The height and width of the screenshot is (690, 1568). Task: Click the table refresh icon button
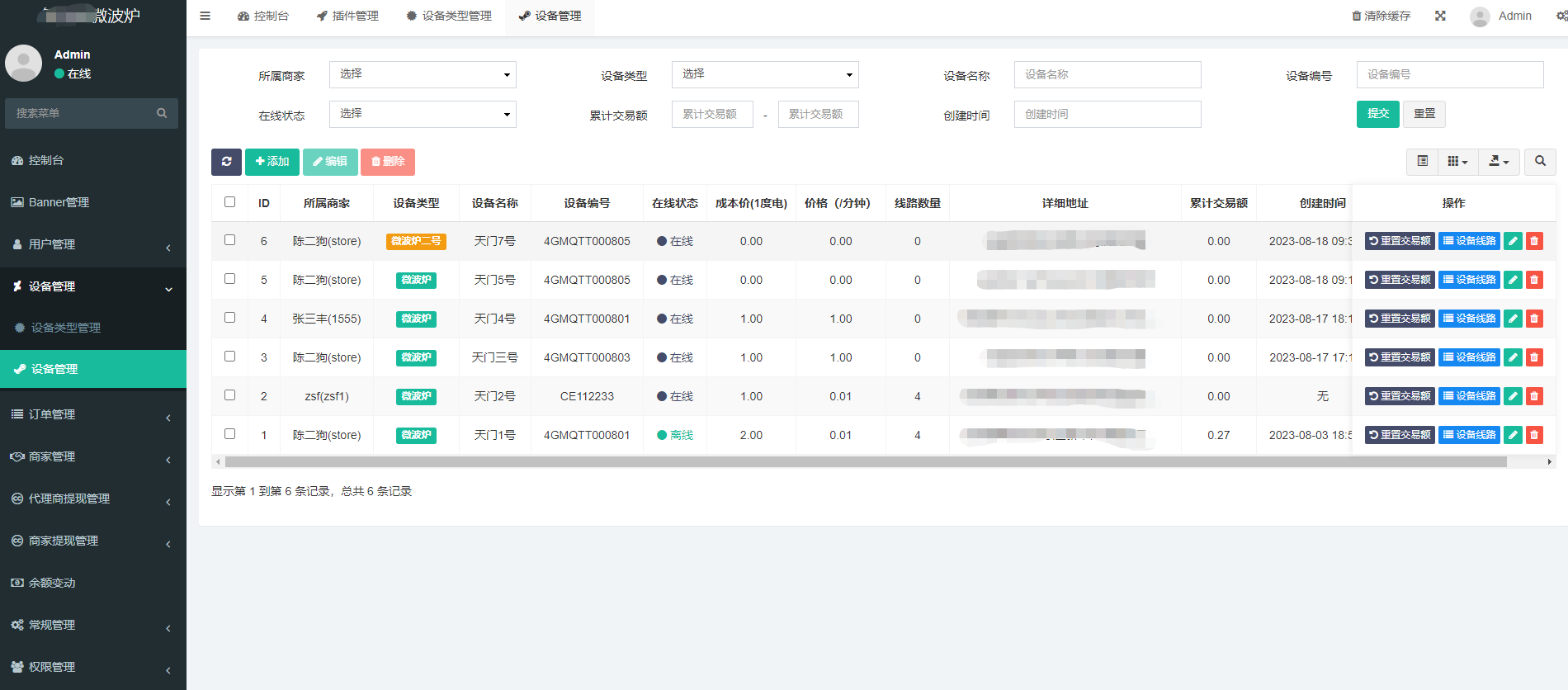(x=226, y=162)
